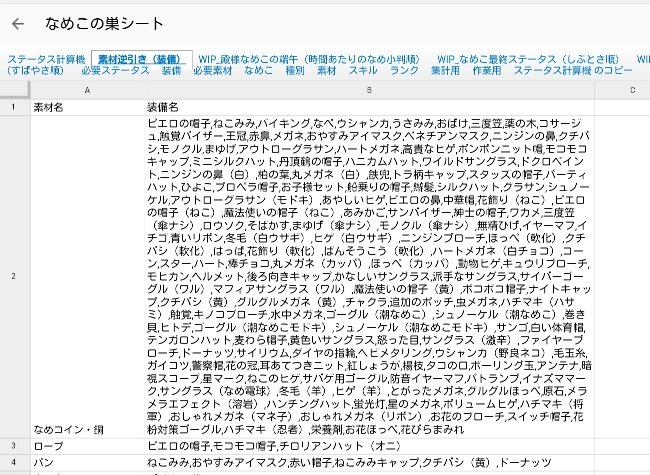Open the 集計用 sheet tab
This screenshot has height=475, width=650.
pyautogui.click(x=445, y=70)
